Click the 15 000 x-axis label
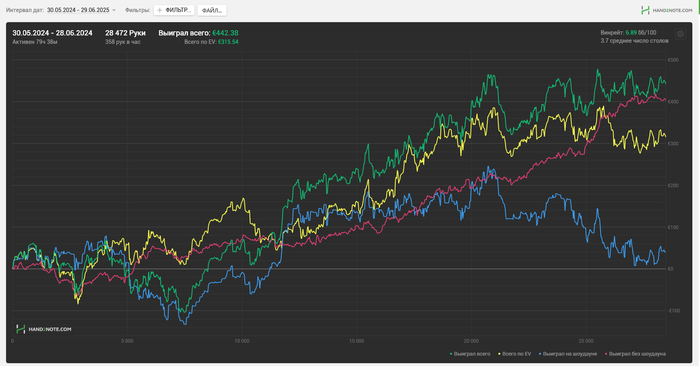The width and height of the screenshot is (700, 366). pyautogui.click(x=356, y=341)
